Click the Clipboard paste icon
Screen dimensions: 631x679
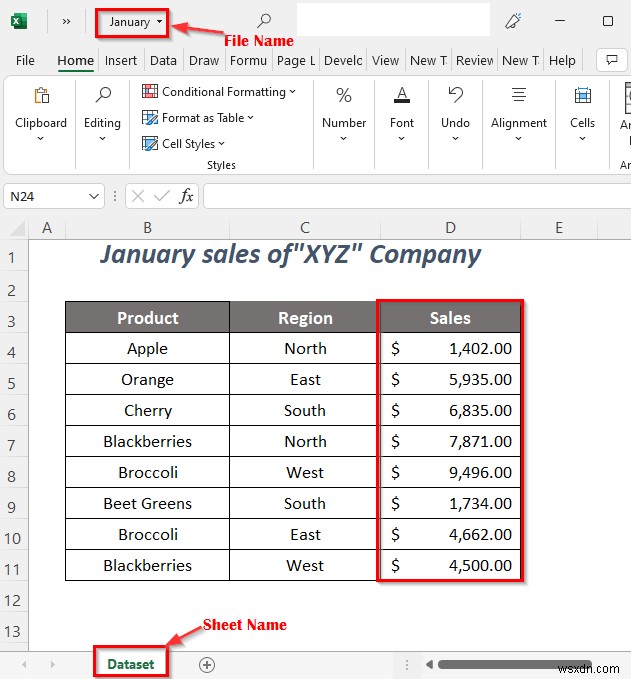pos(42,95)
